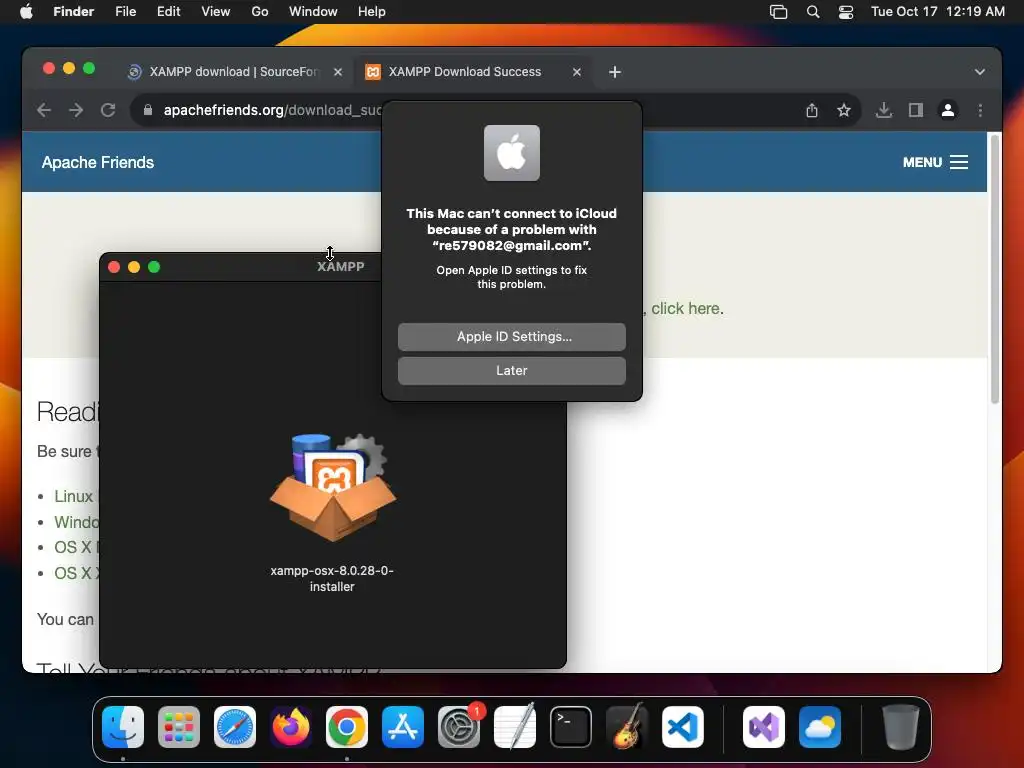The height and width of the screenshot is (768, 1024).
Task: Open Launchpad from the Dock
Action: 179,727
